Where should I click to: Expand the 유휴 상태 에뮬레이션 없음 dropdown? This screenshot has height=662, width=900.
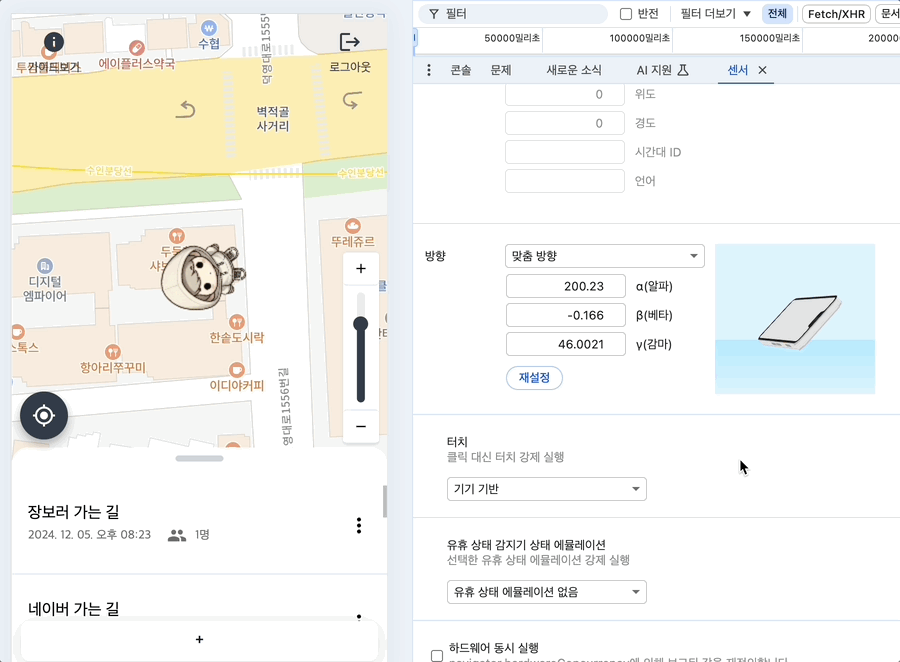547,592
